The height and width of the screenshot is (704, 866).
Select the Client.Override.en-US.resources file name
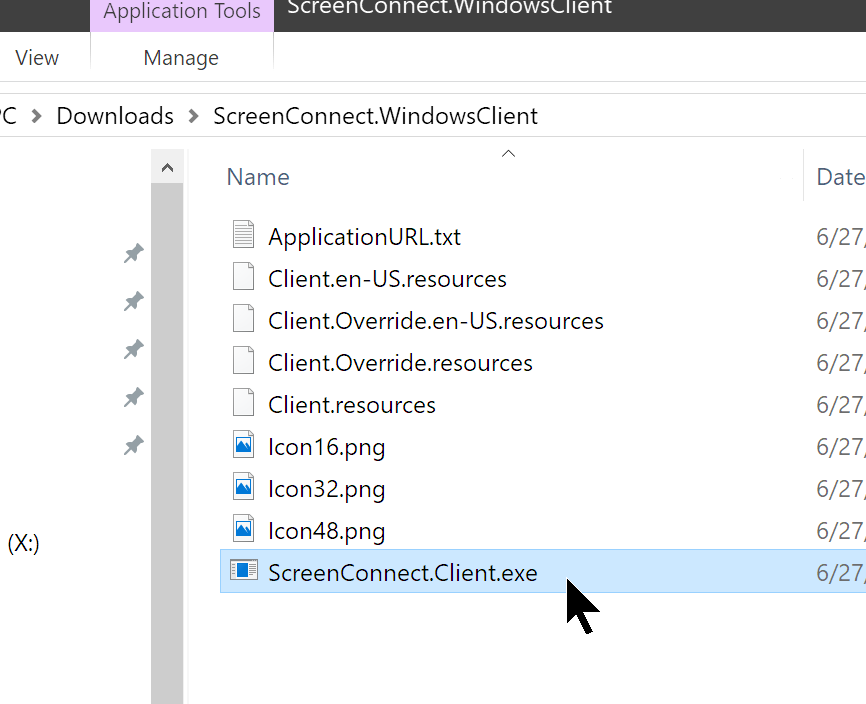click(436, 321)
